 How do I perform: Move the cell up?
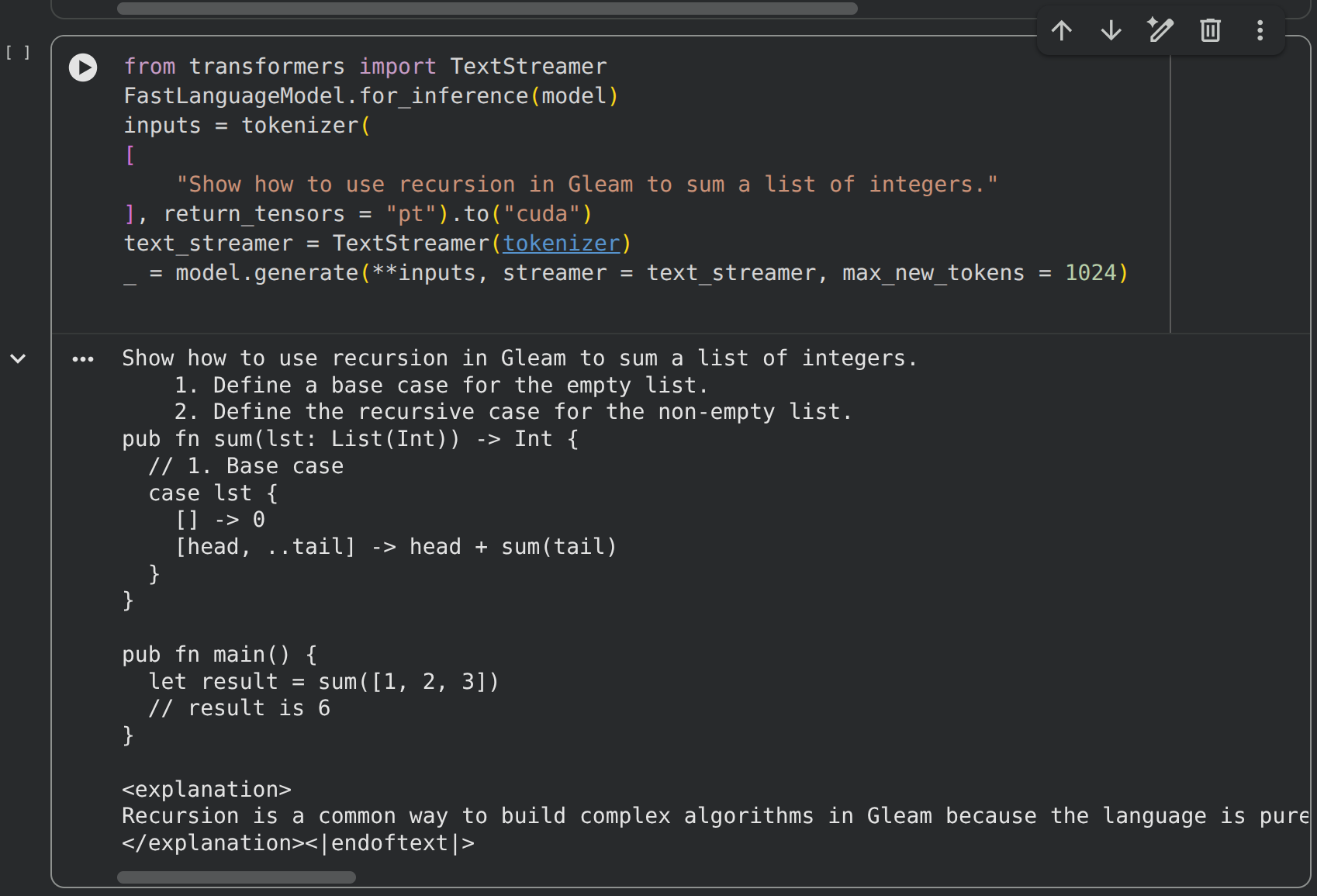click(1061, 31)
